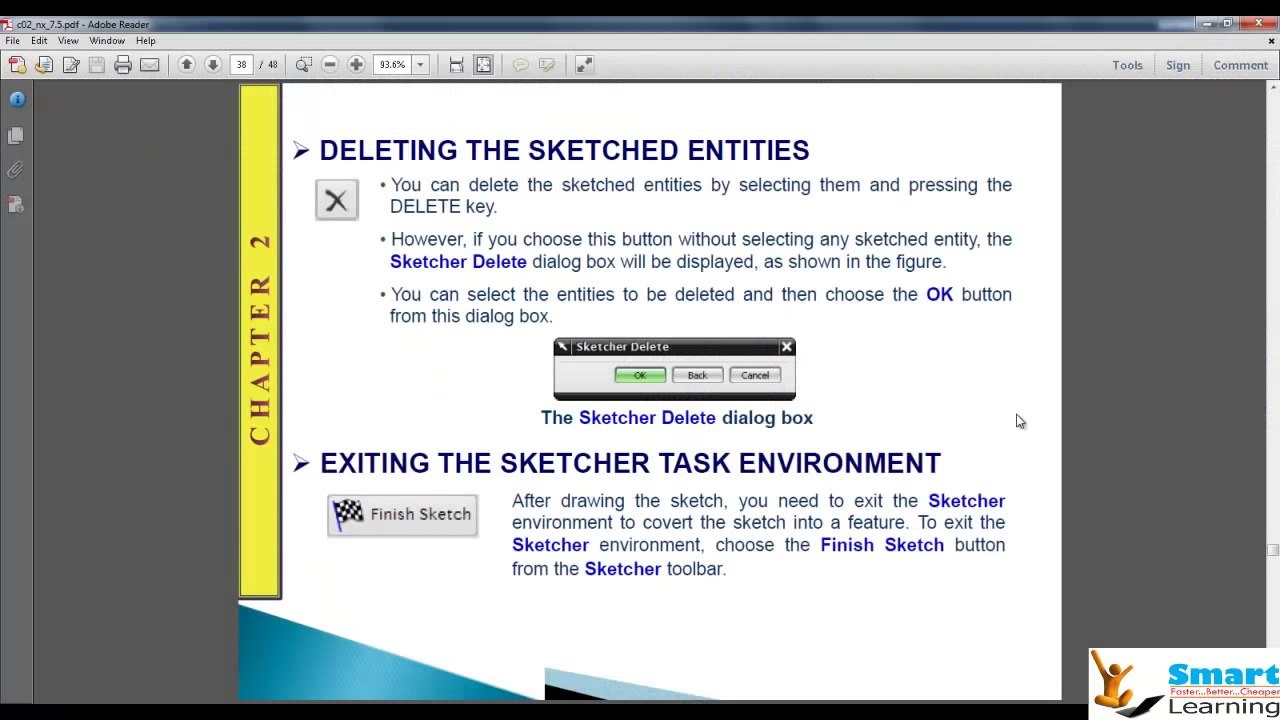This screenshot has width=1280, height=720.
Task: Open the blue info panel in sidebar
Action: (17, 99)
